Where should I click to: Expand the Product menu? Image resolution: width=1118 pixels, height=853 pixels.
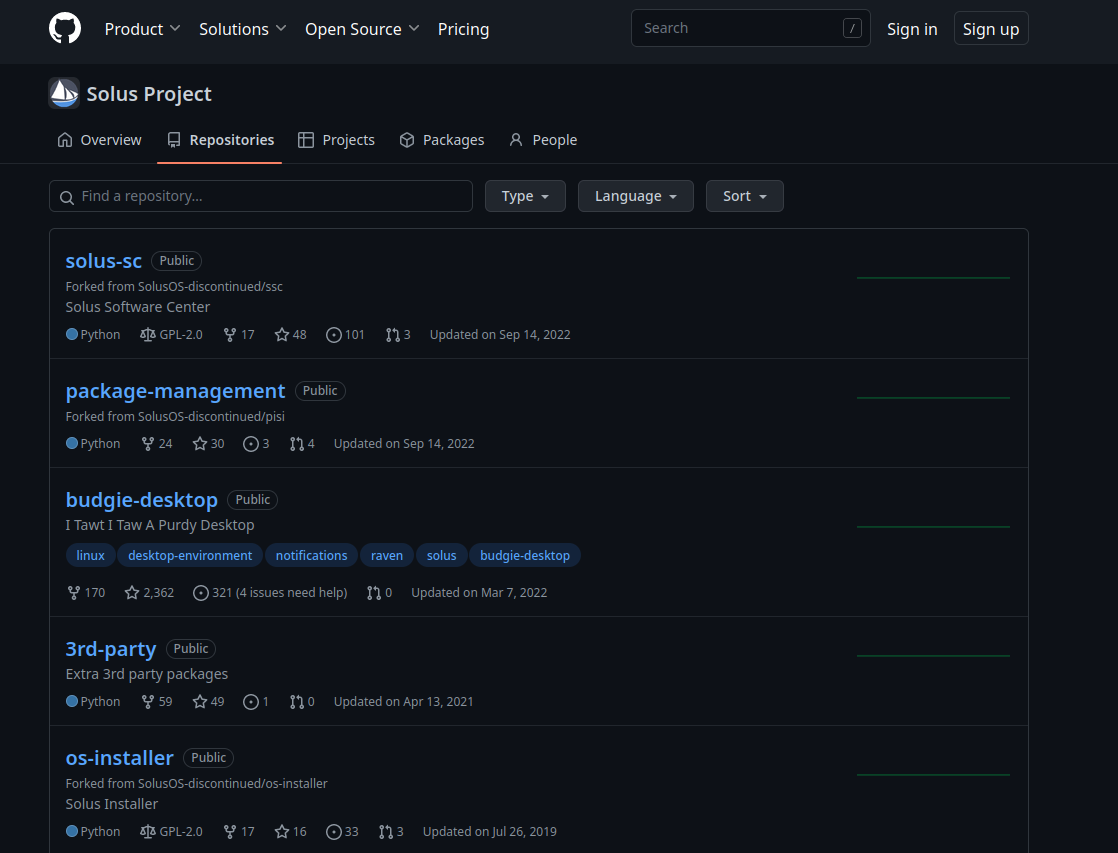pos(143,29)
